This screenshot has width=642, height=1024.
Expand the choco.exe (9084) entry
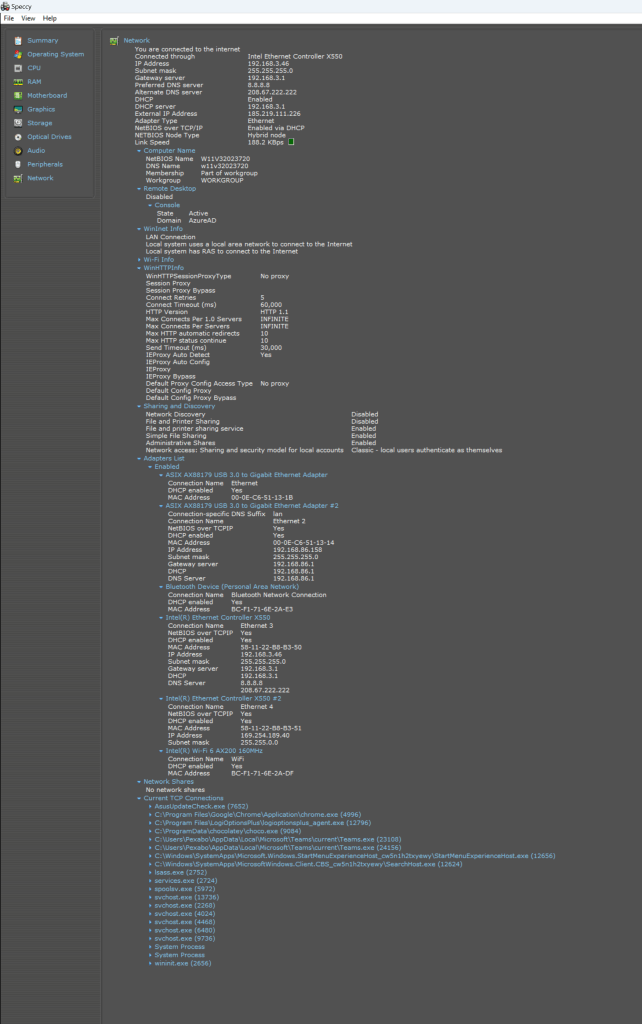pyautogui.click(x=150, y=831)
